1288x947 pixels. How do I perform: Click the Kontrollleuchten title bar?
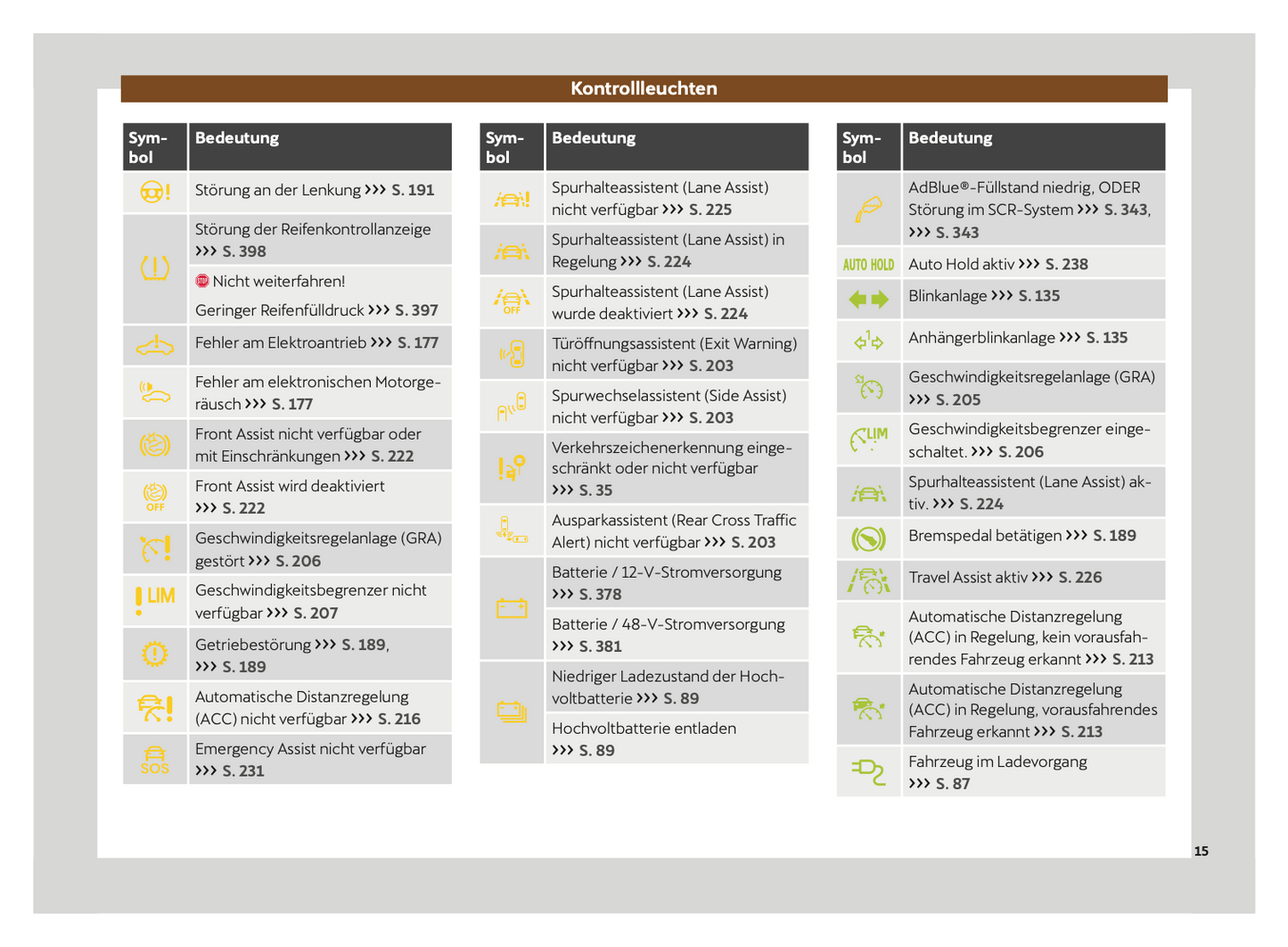(644, 88)
